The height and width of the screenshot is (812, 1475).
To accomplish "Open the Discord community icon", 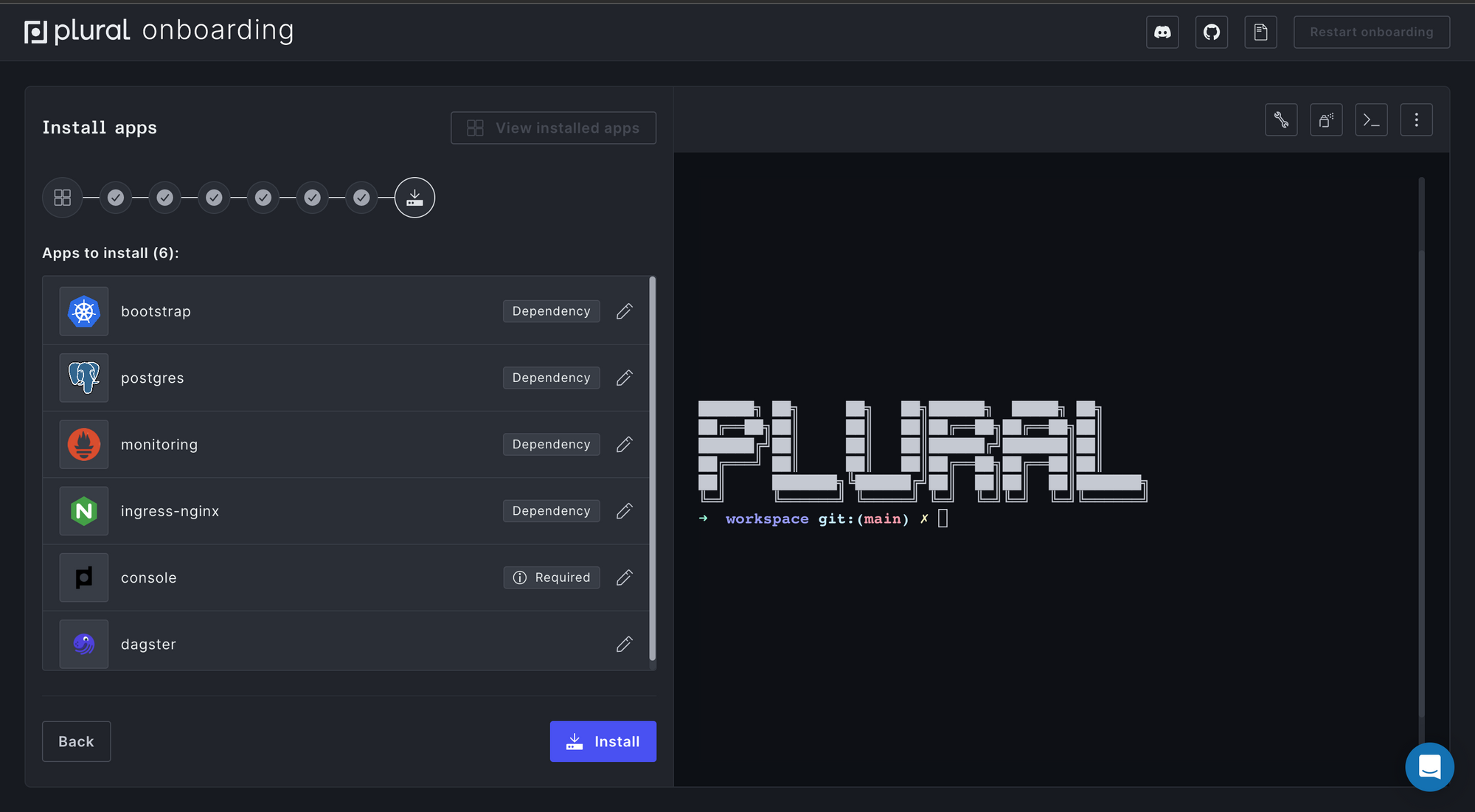I will pyautogui.click(x=1162, y=32).
